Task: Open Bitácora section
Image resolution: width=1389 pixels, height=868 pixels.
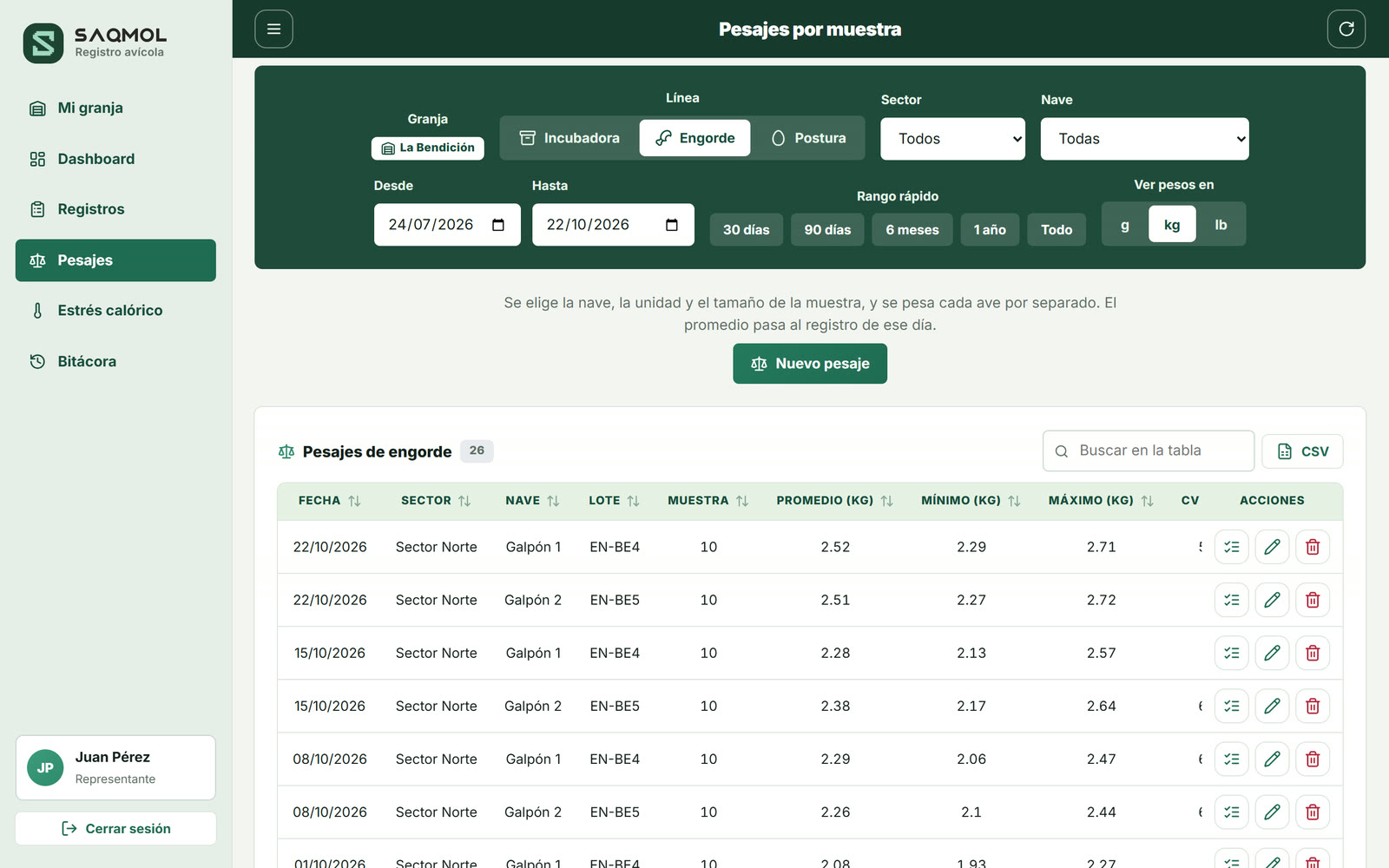Action: click(115, 361)
